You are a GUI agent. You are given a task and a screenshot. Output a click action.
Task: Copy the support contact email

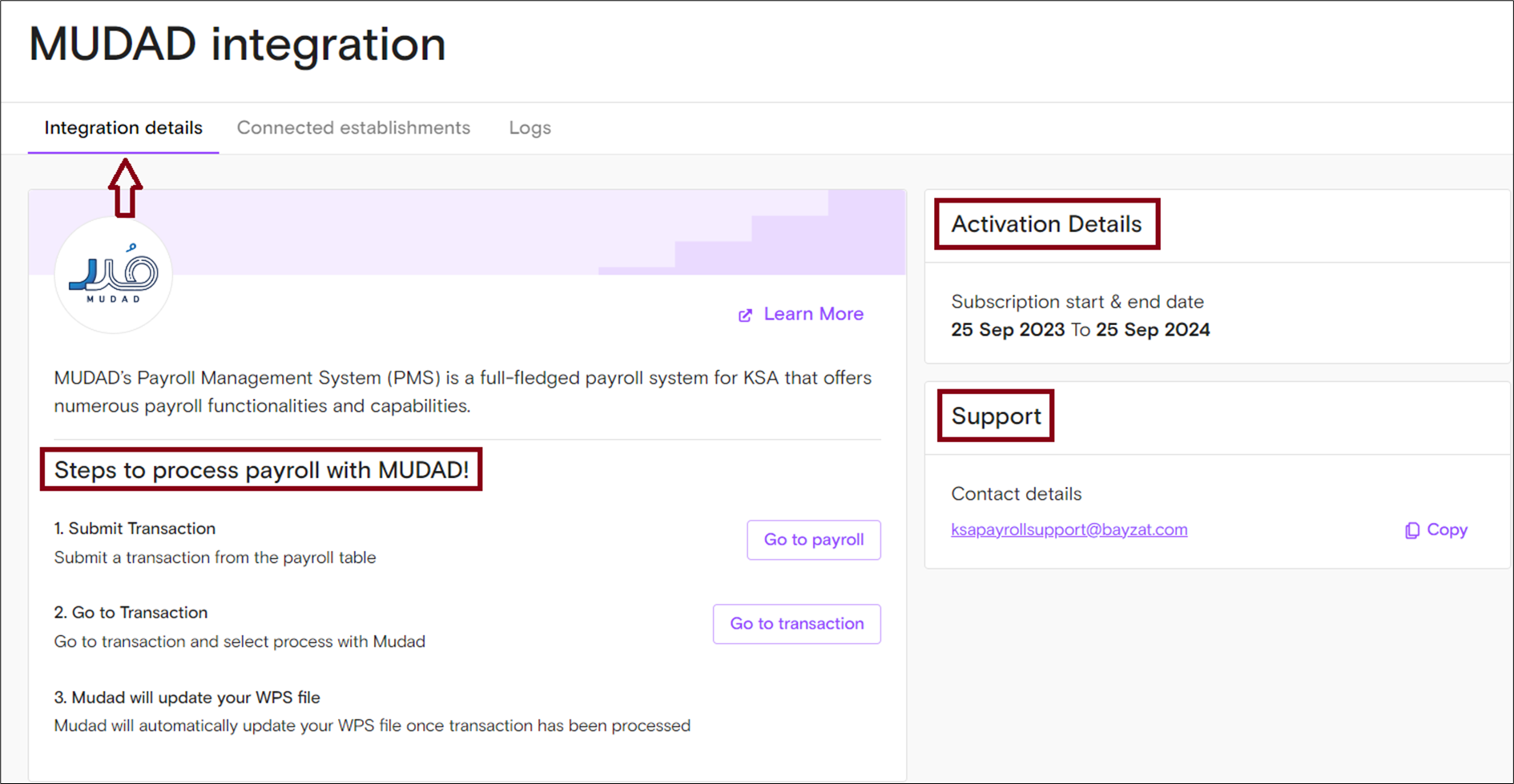pos(1436,530)
